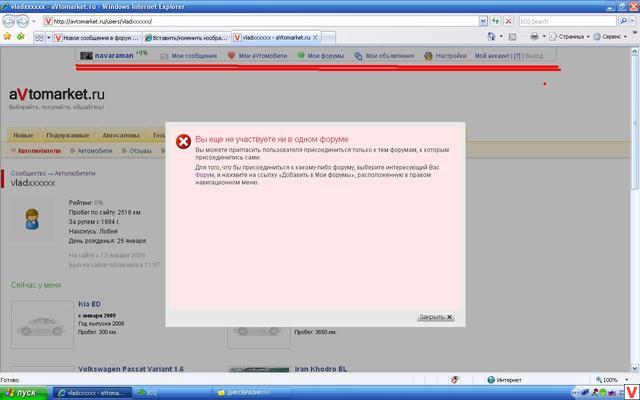The height and width of the screenshot is (400, 640).
Task: Click Add to Favorites star-plus icon
Action: pos(21,37)
